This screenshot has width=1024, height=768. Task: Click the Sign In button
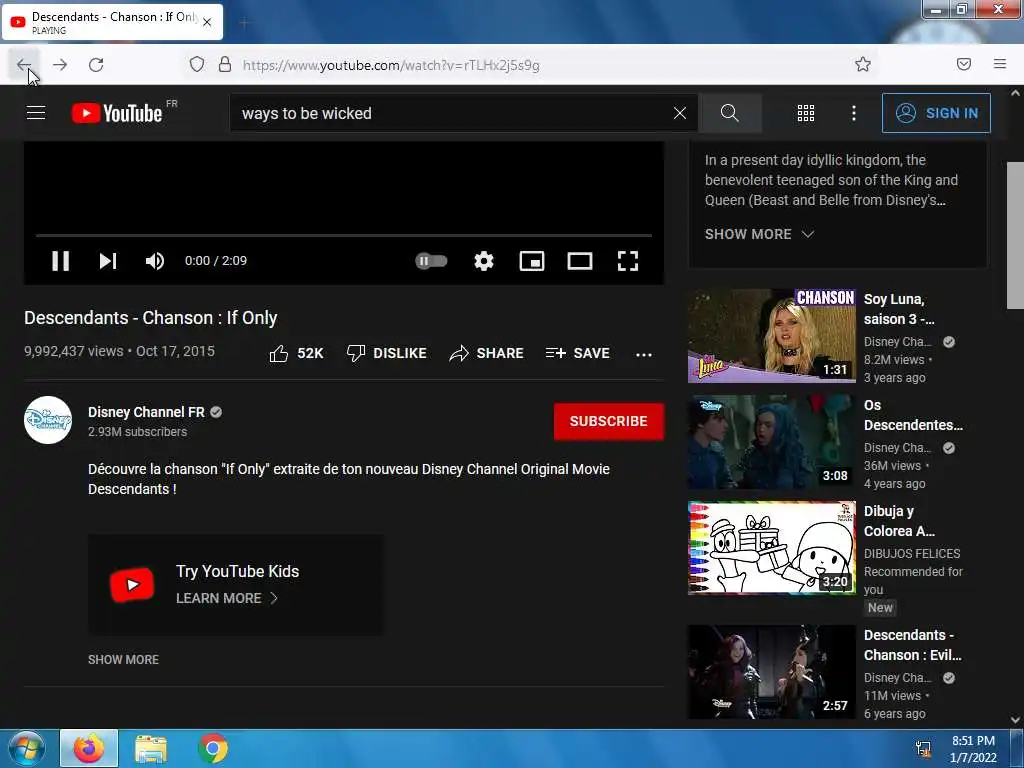point(936,113)
